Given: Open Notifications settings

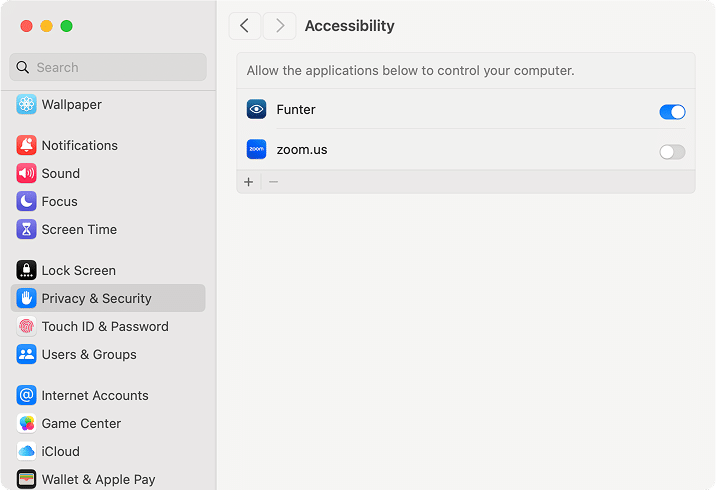Looking at the screenshot, I should coord(108,145).
